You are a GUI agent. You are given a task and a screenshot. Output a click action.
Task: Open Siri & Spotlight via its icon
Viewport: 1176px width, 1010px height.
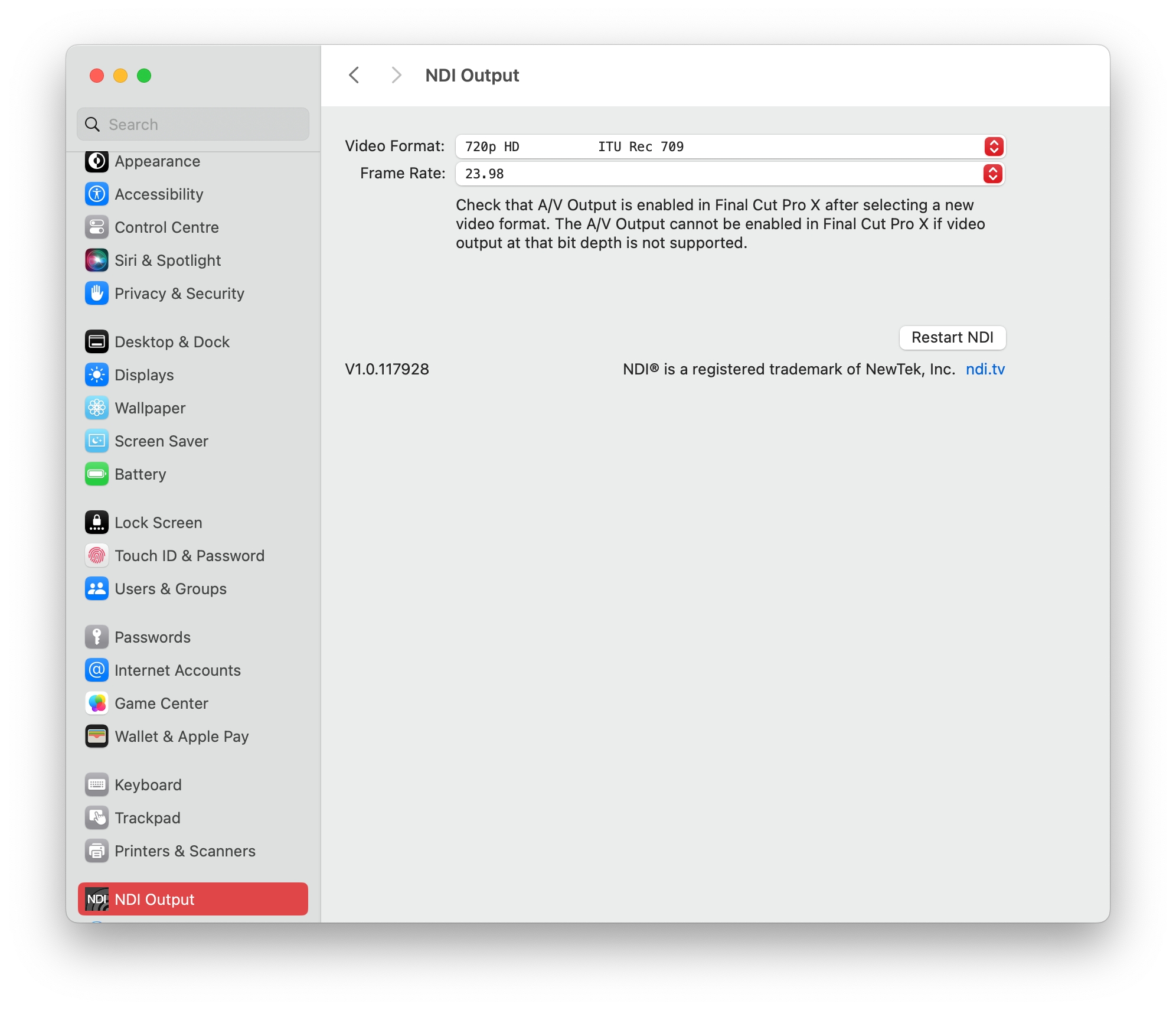[97, 260]
